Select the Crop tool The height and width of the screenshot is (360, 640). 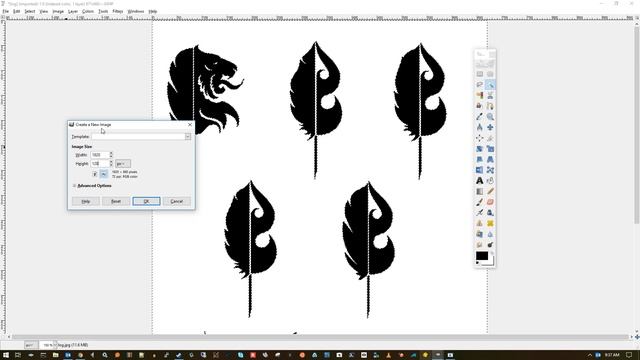click(x=490, y=138)
